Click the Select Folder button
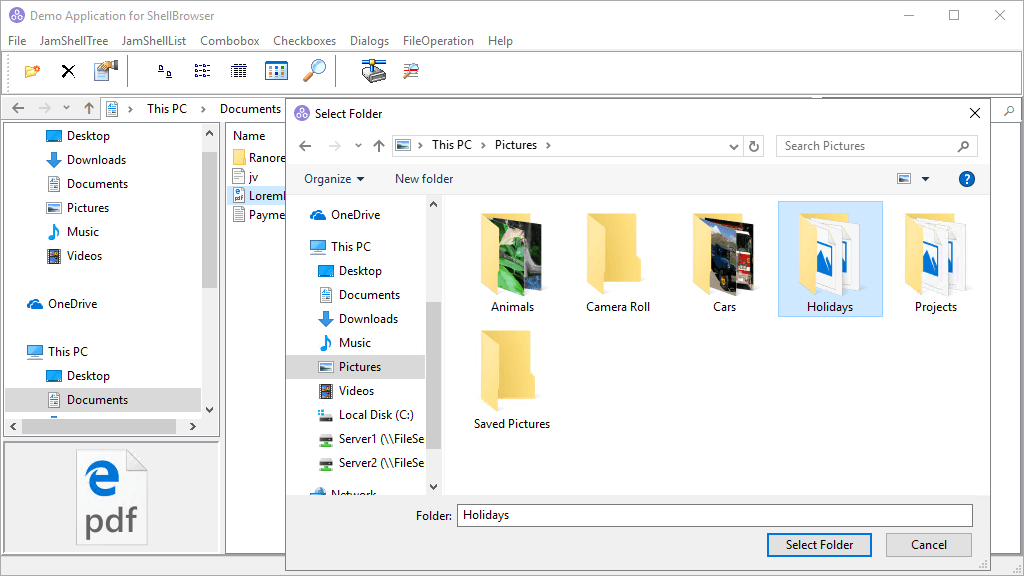The width and height of the screenshot is (1024, 576). pos(819,544)
